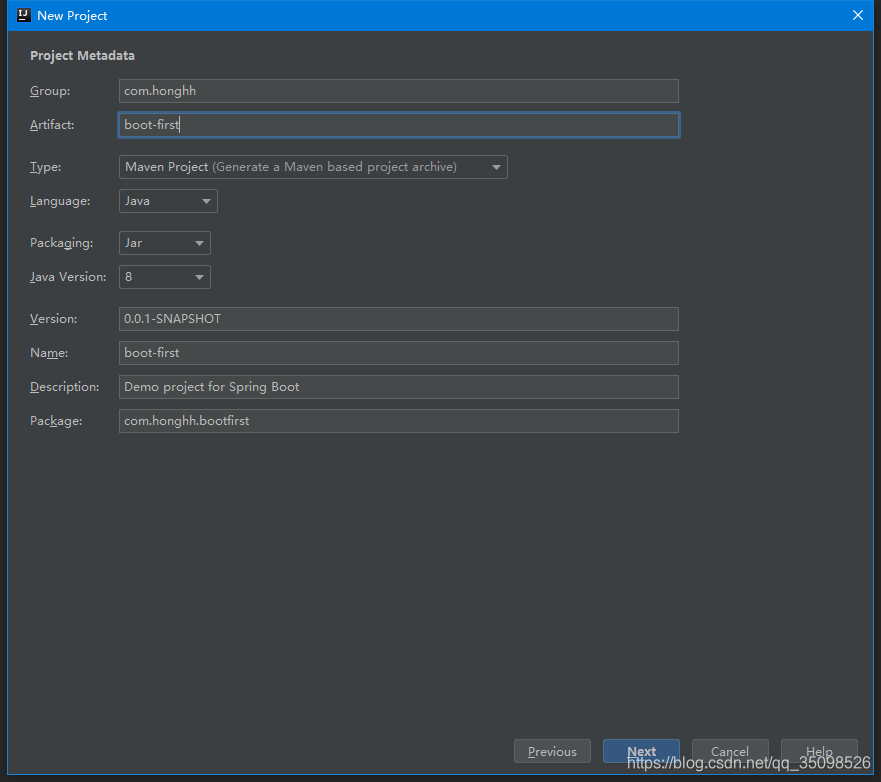
Task: Click the Description: label
Action: 65,387
